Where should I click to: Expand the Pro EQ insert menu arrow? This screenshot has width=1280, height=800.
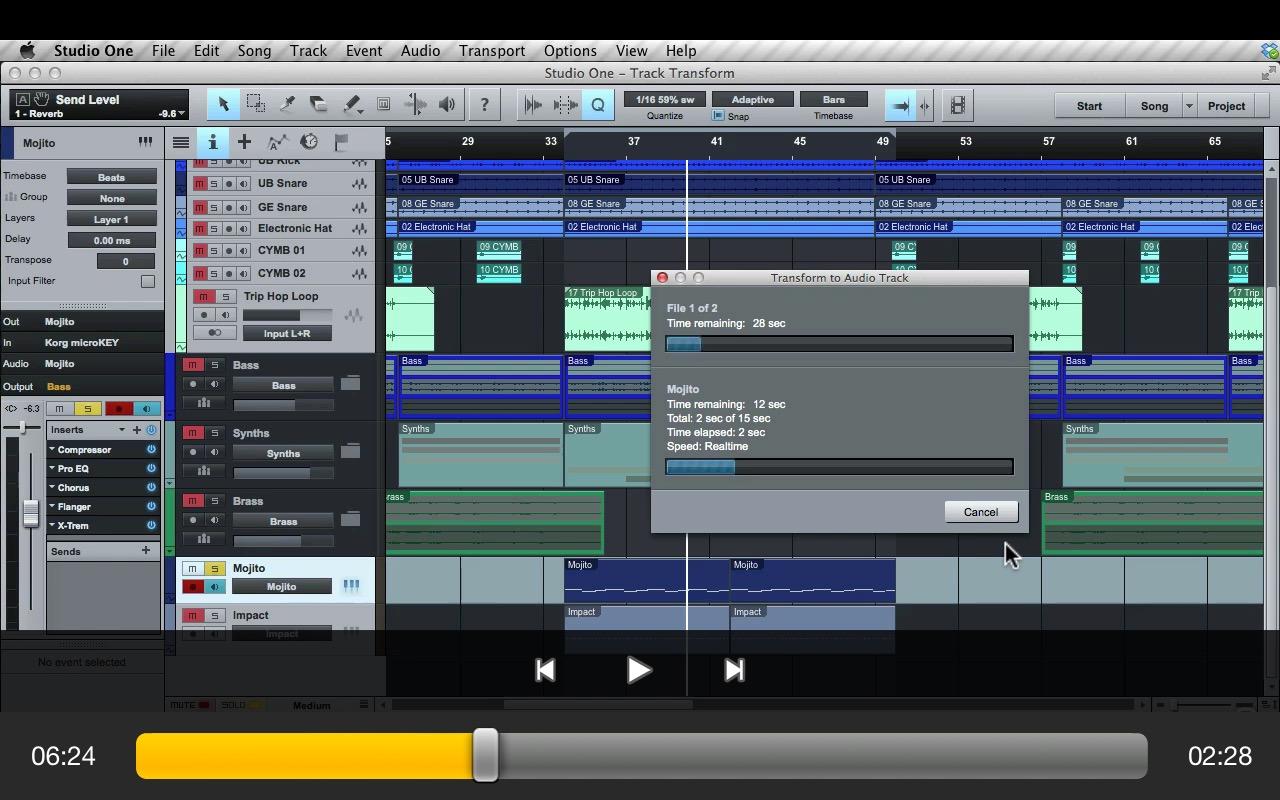(52, 468)
